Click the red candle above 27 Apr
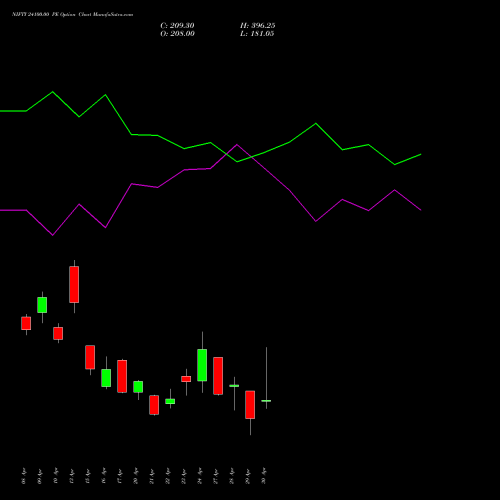The width and height of the screenshot is (500, 500). tap(218, 376)
